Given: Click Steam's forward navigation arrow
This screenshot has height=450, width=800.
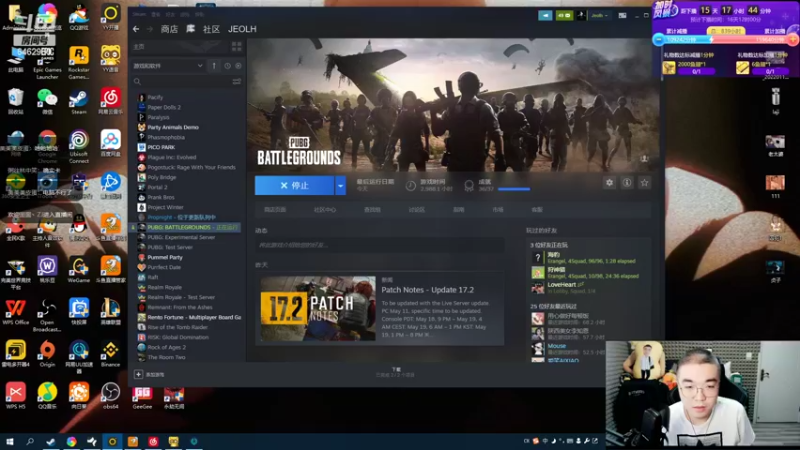Looking at the screenshot, I should coord(150,29).
